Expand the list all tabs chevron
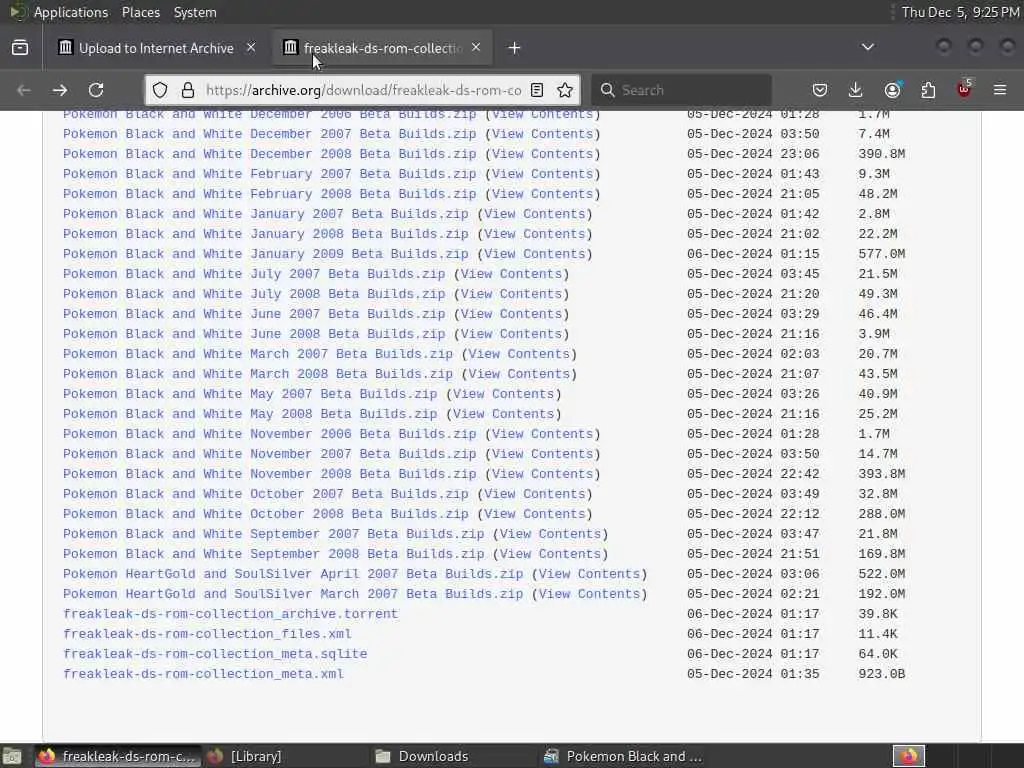Screen dimensions: 1024x768 pos(868,47)
